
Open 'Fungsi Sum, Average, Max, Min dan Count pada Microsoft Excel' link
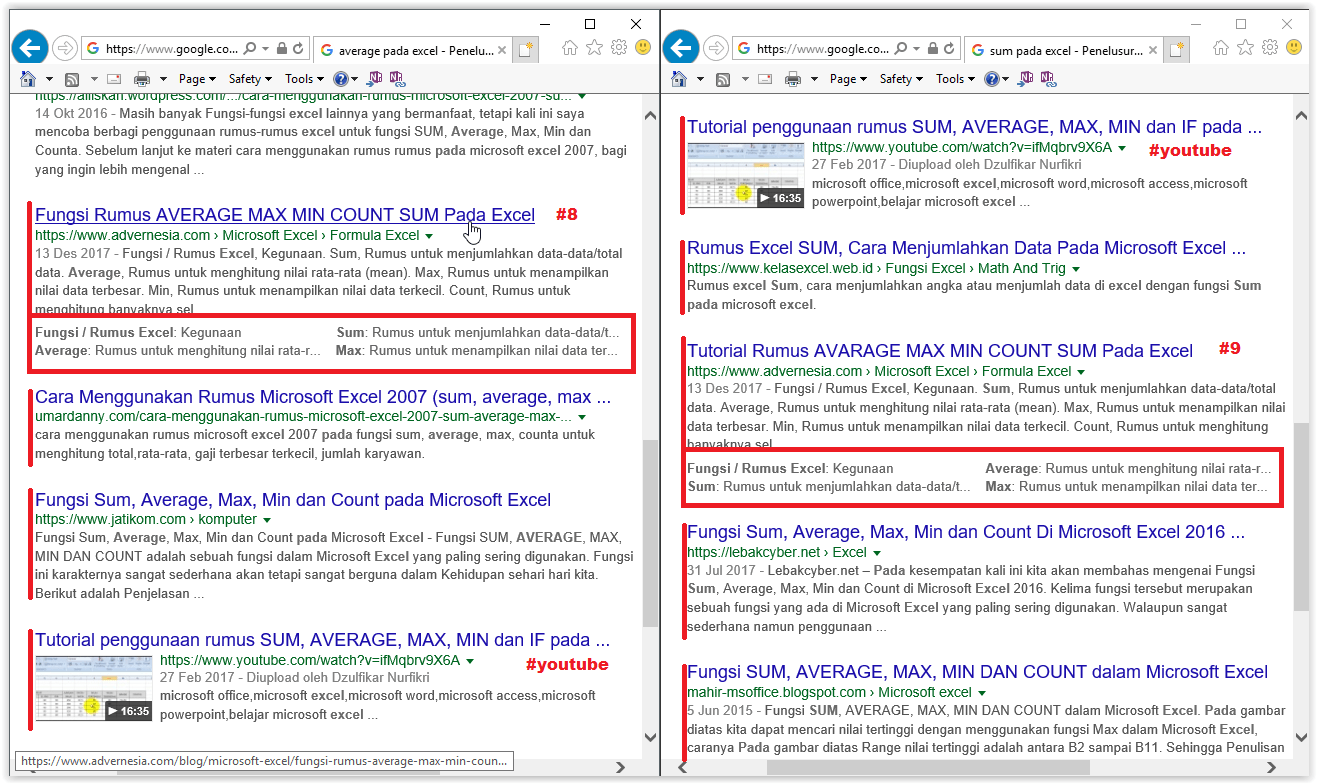tap(293, 500)
